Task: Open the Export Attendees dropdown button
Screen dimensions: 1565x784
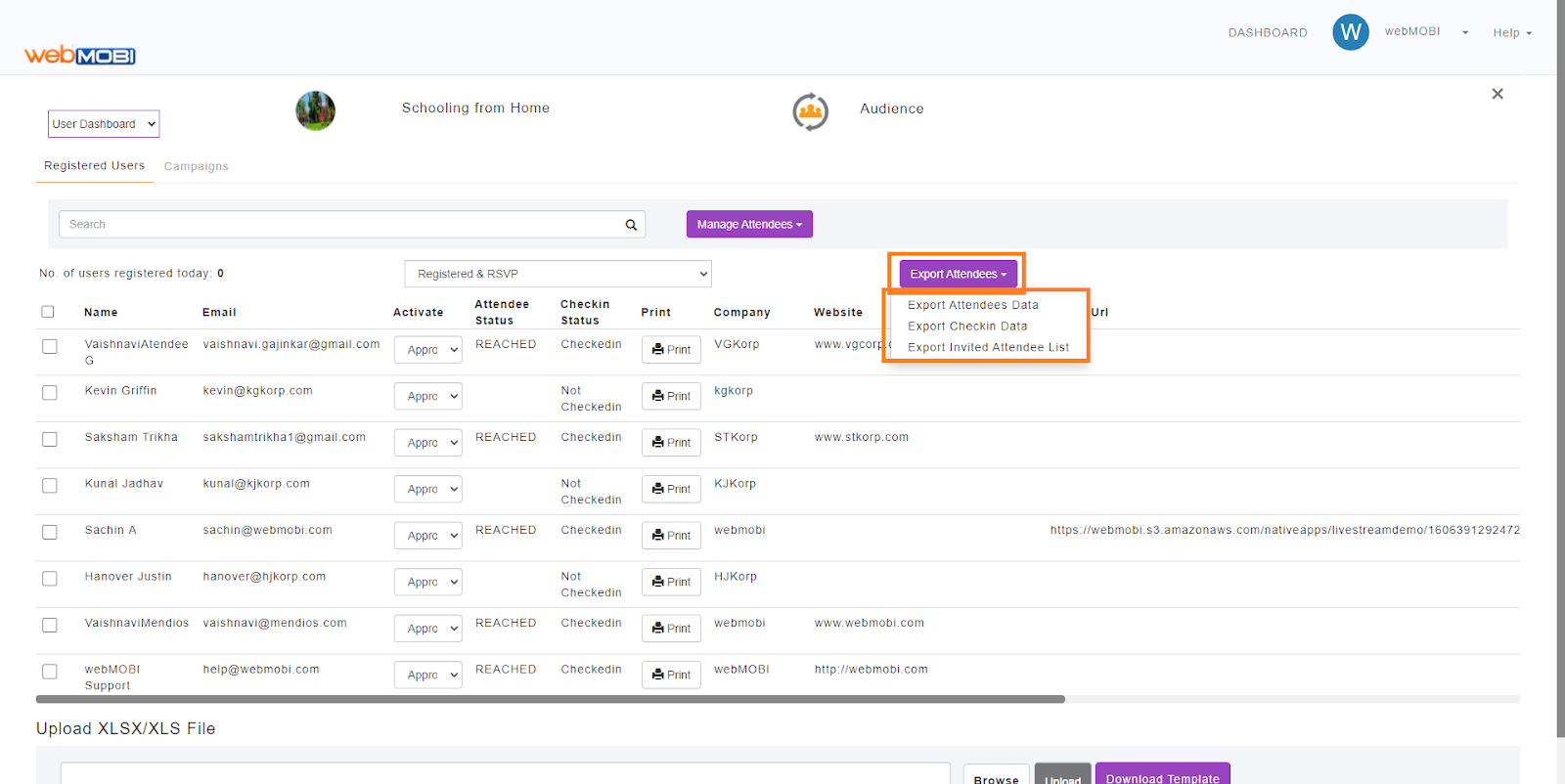Action: (959, 274)
